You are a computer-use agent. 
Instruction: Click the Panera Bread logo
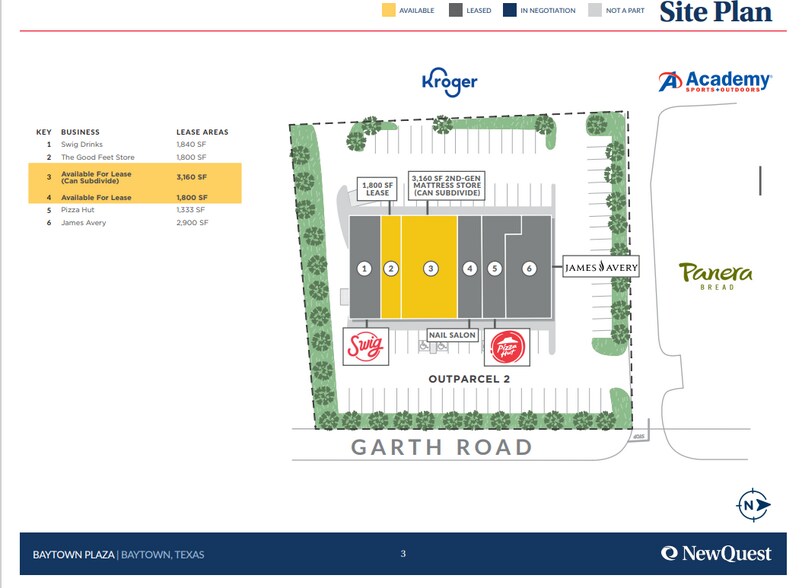715,275
